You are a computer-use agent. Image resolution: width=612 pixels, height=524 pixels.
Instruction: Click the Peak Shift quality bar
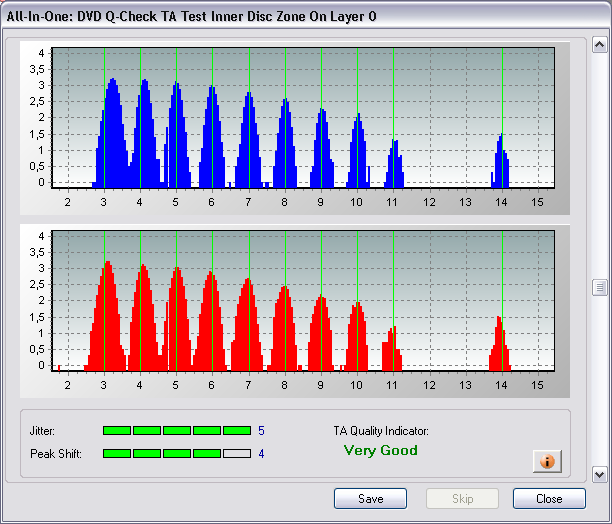(177, 453)
